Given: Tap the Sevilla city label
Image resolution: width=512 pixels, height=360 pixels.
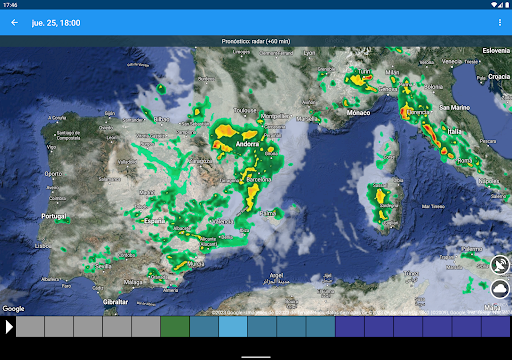Looking at the screenshot, I should point(103,266).
